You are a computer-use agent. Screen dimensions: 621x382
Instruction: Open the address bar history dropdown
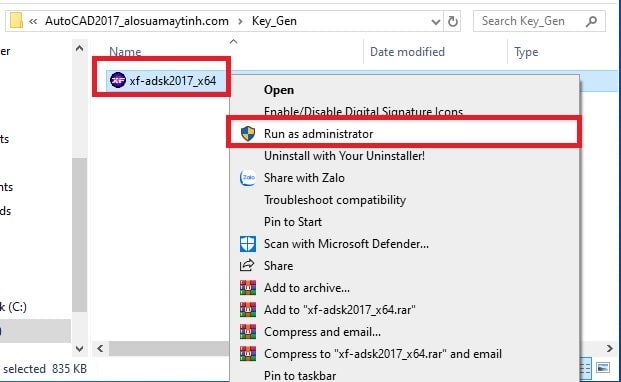(x=436, y=21)
